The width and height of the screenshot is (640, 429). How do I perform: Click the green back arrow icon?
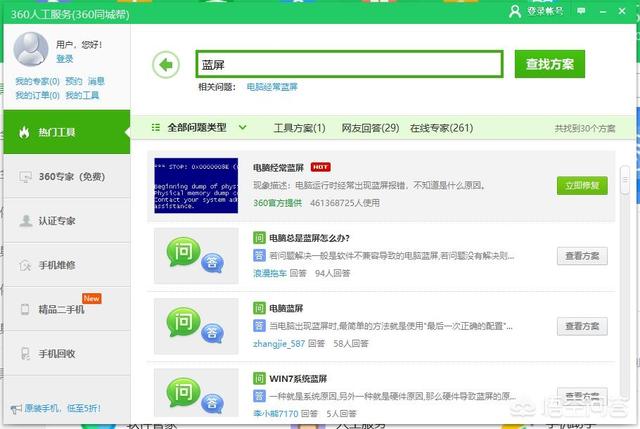click(x=166, y=64)
